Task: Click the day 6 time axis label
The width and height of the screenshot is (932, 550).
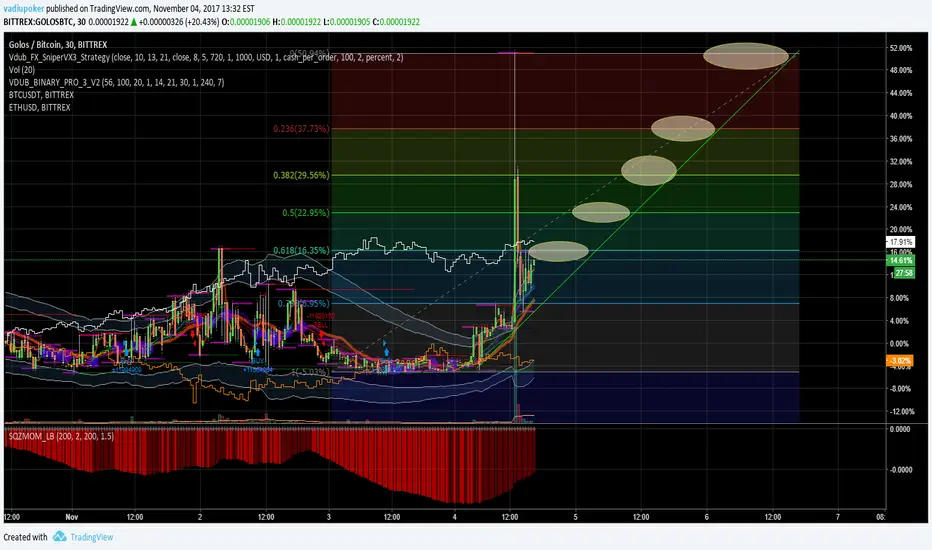Action: coord(707,517)
